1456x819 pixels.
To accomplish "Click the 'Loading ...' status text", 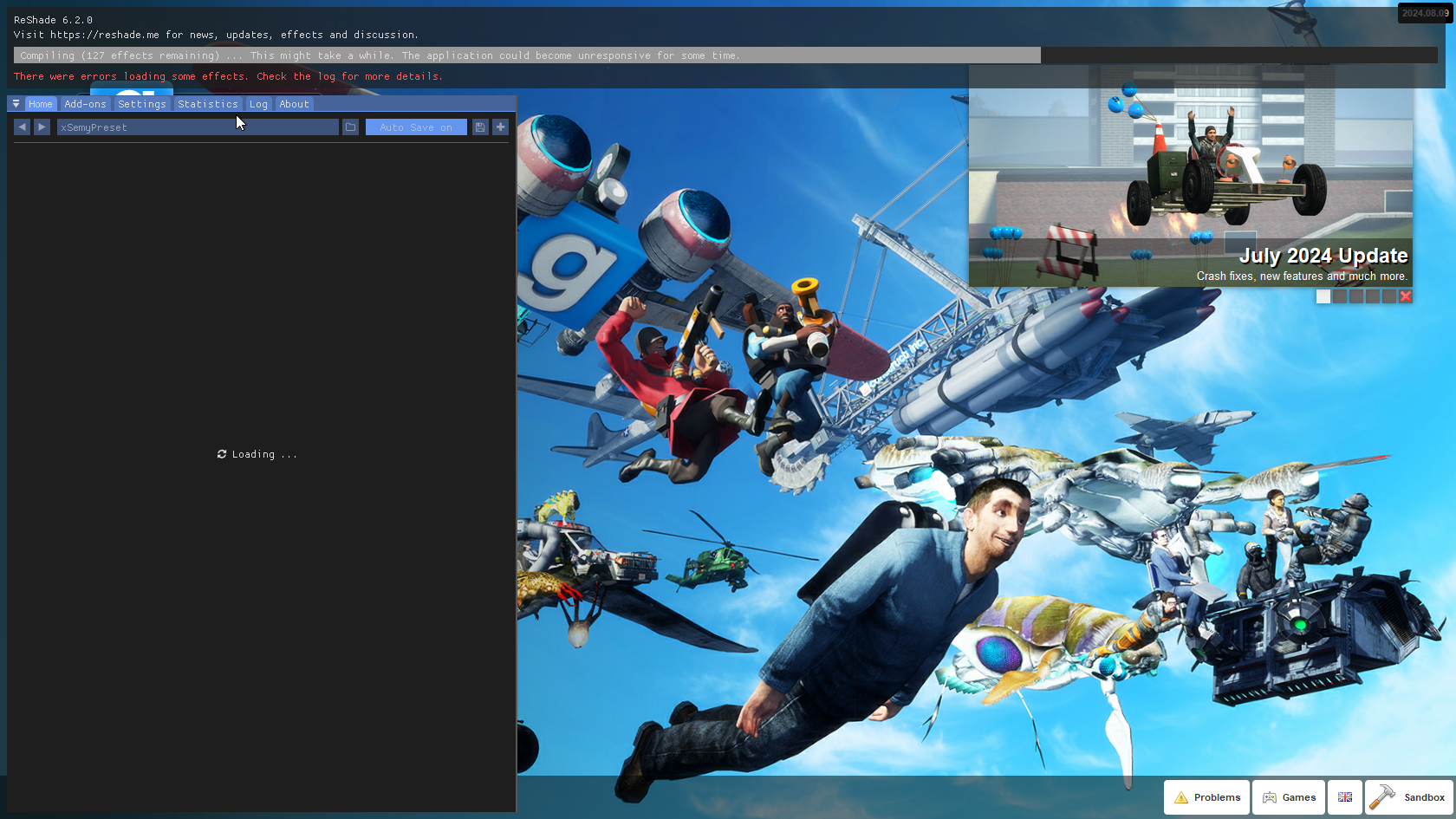I will [257, 454].
